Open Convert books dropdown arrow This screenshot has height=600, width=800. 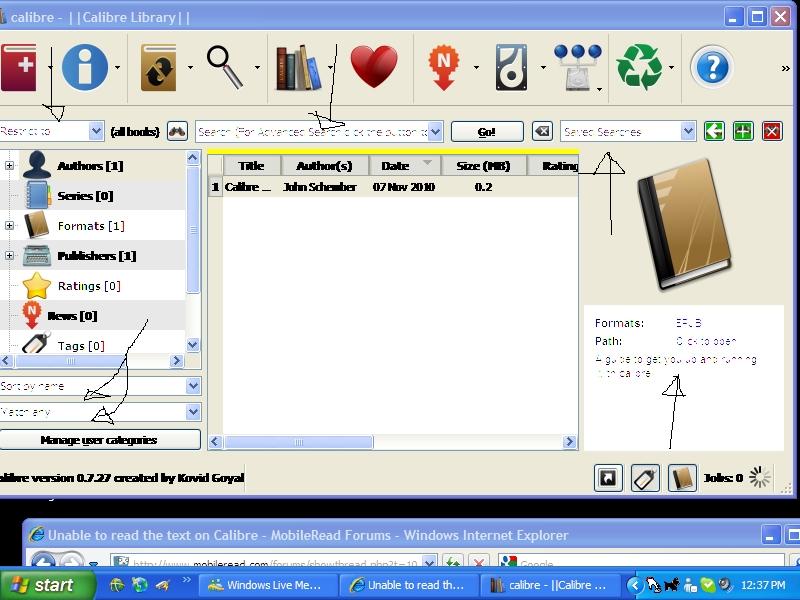pyautogui.click(x=190, y=67)
